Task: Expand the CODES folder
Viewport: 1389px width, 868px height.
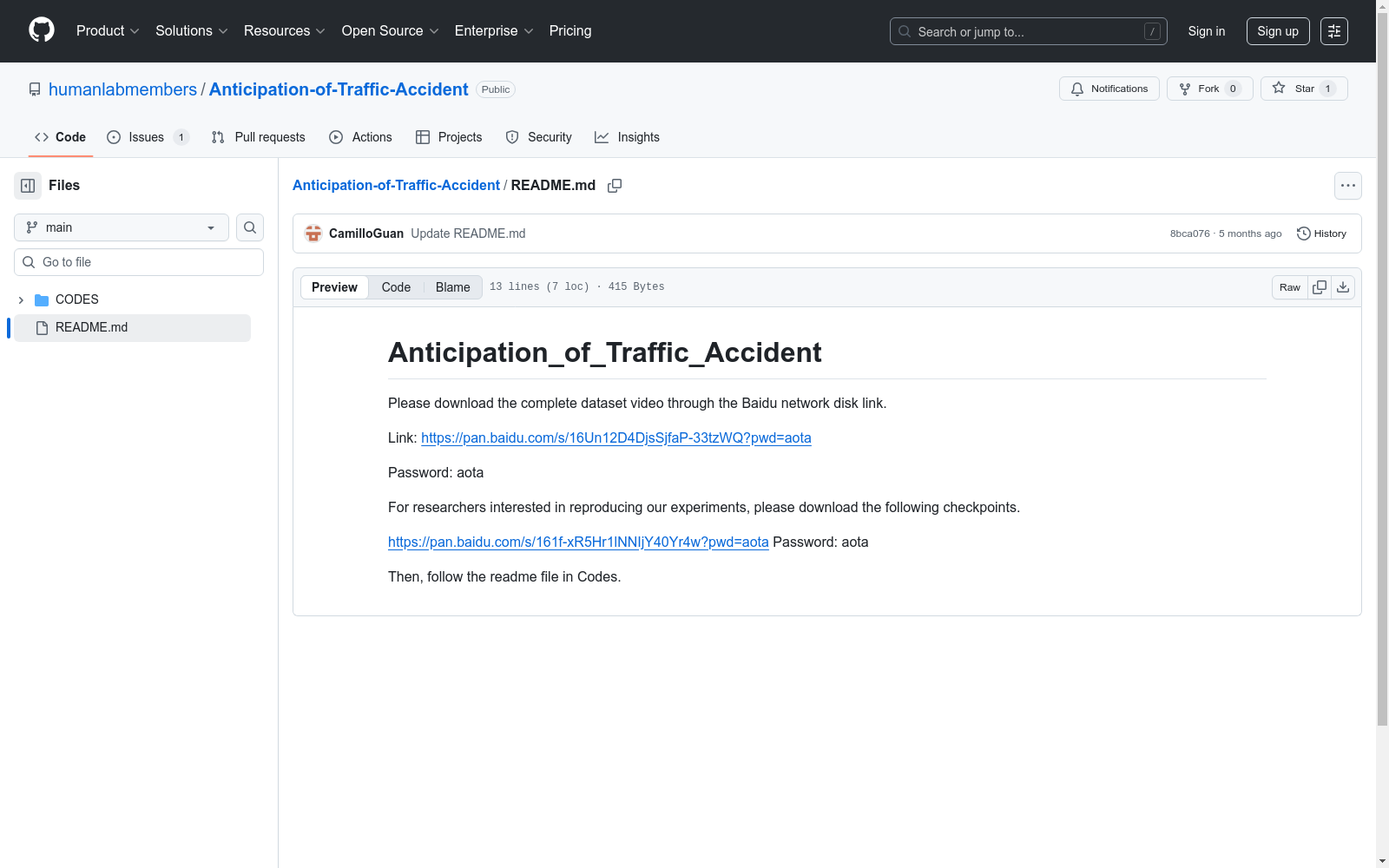Action: coord(21,300)
